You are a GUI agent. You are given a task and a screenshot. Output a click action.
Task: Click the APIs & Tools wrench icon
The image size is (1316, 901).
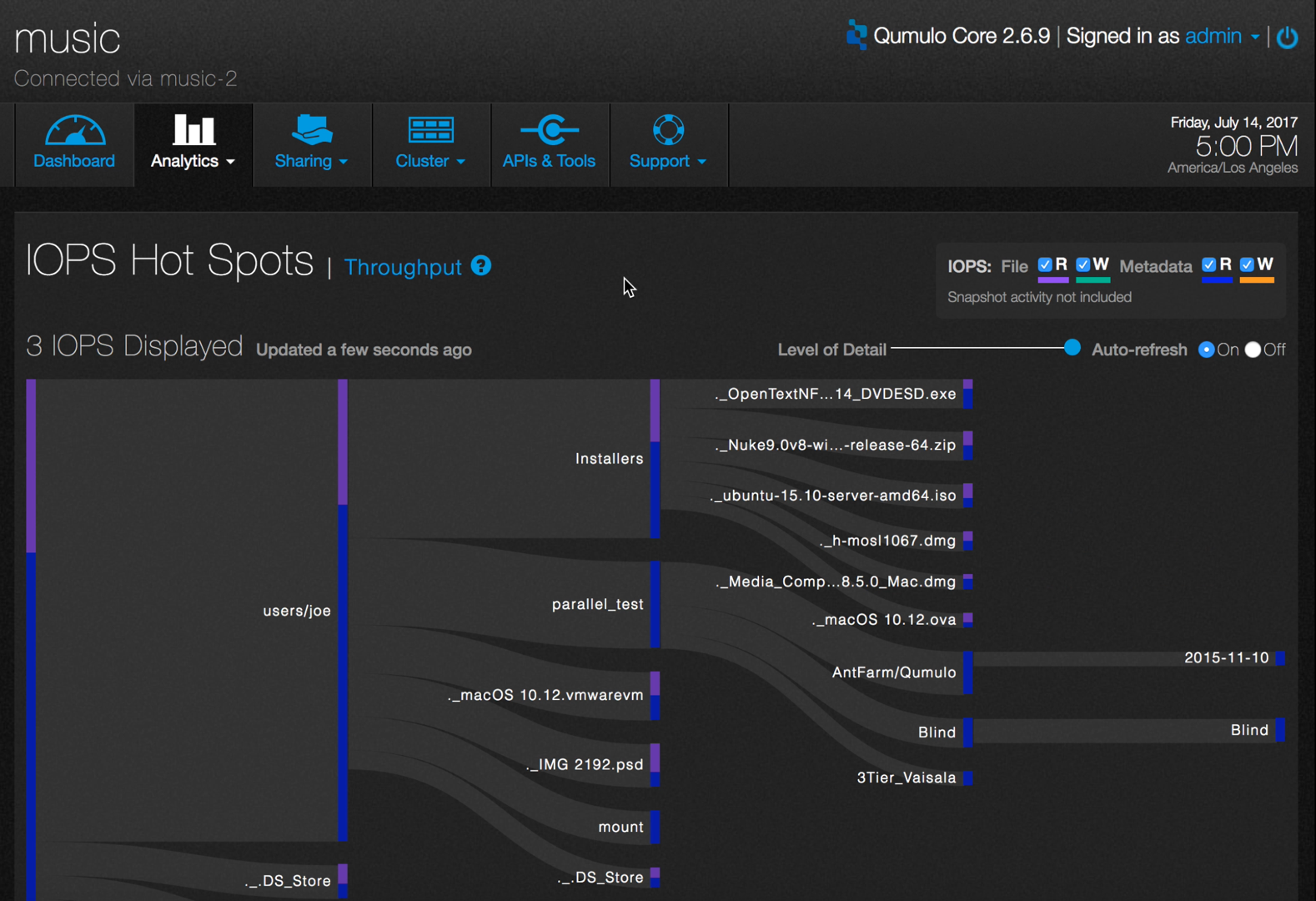click(549, 129)
